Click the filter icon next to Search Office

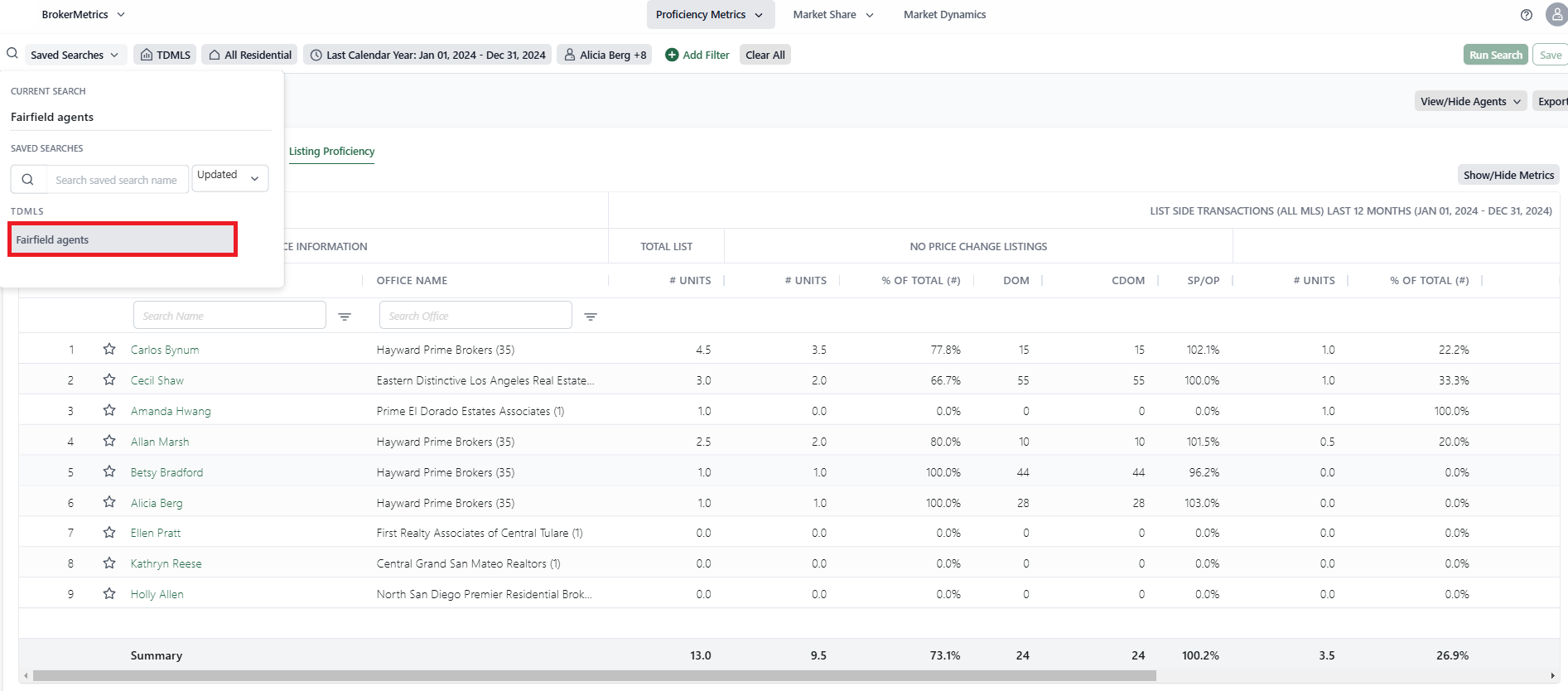[591, 317]
